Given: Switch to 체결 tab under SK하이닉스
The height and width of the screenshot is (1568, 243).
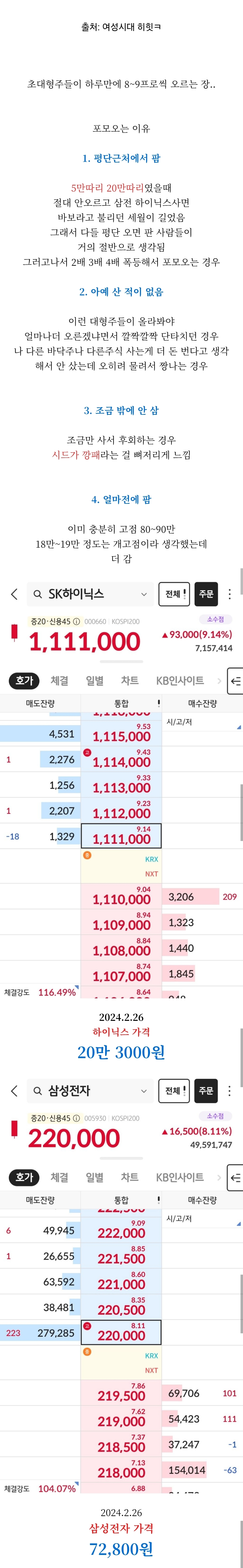Looking at the screenshot, I should 59,680.
